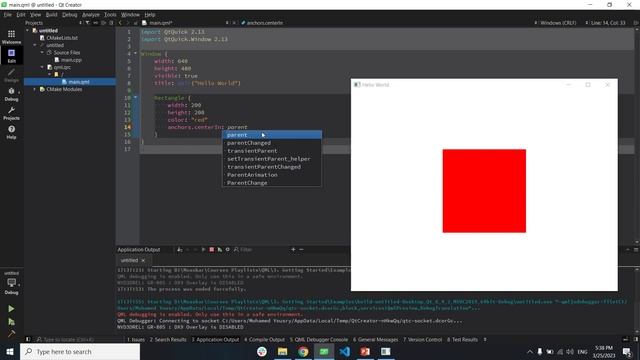Fold the Rectangle block at line 10
The width and height of the screenshot is (640, 360).
point(136,98)
